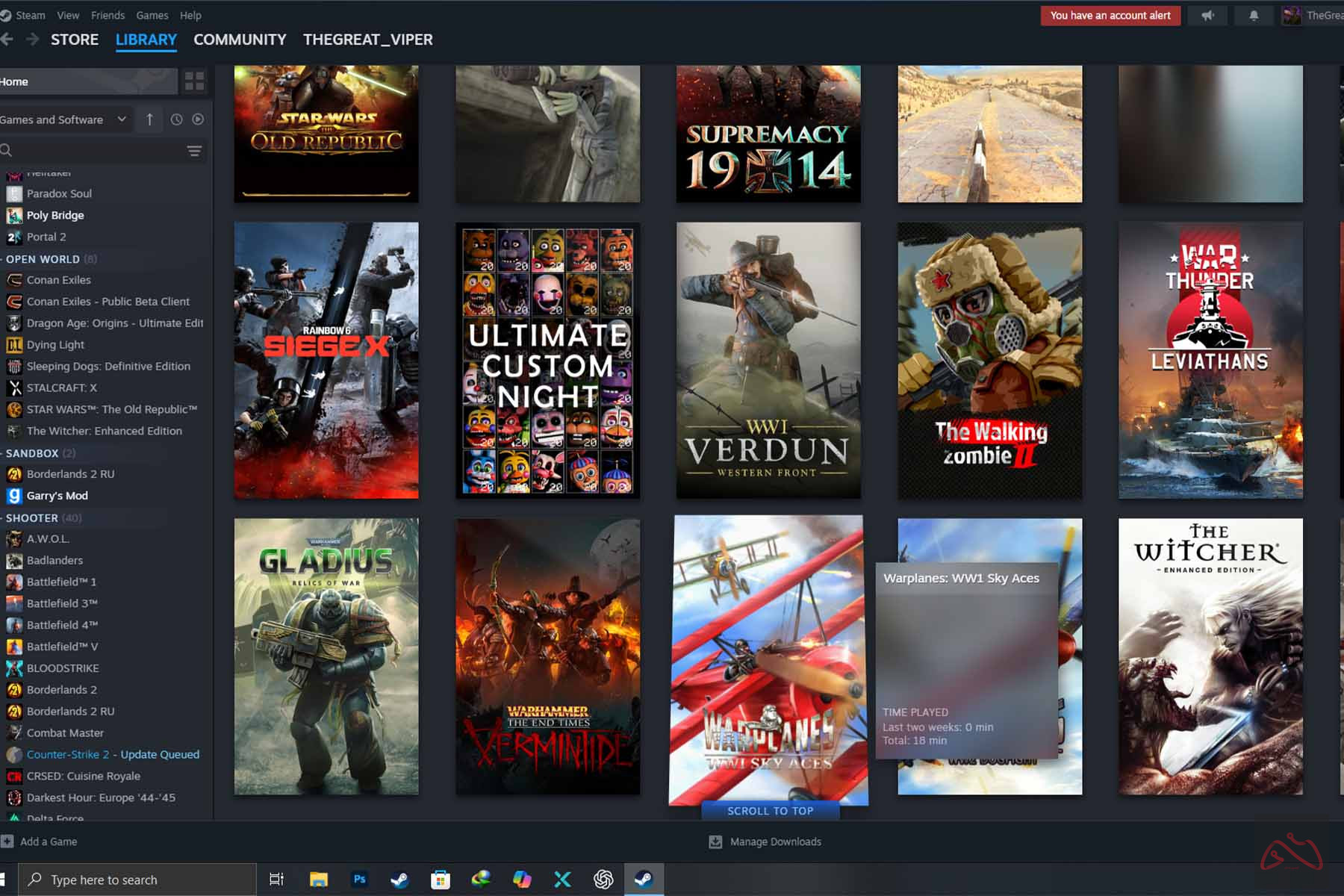
Task: Click the back navigation arrow
Action: point(7,40)
